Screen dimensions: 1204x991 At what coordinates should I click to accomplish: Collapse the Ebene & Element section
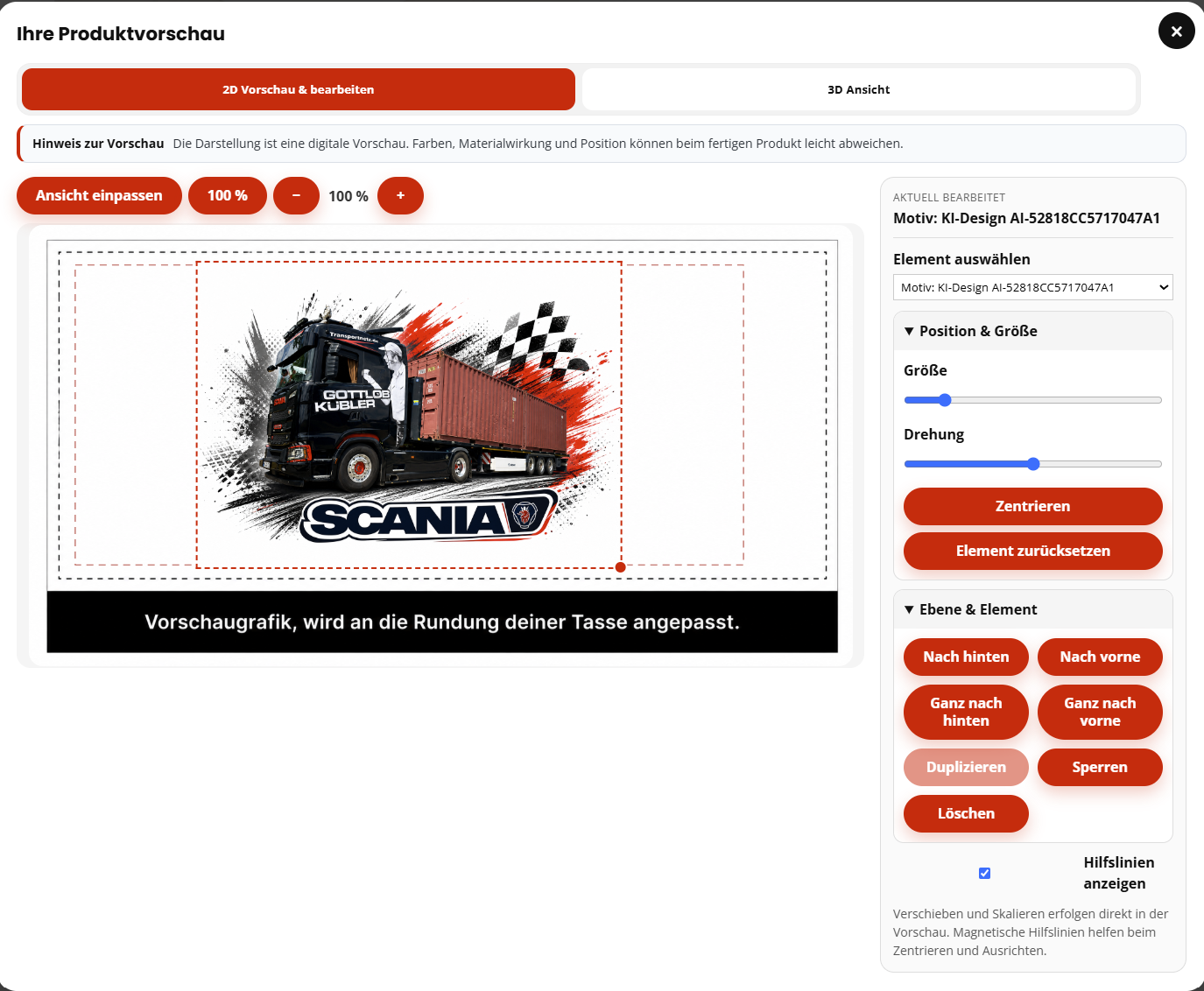1032,609
